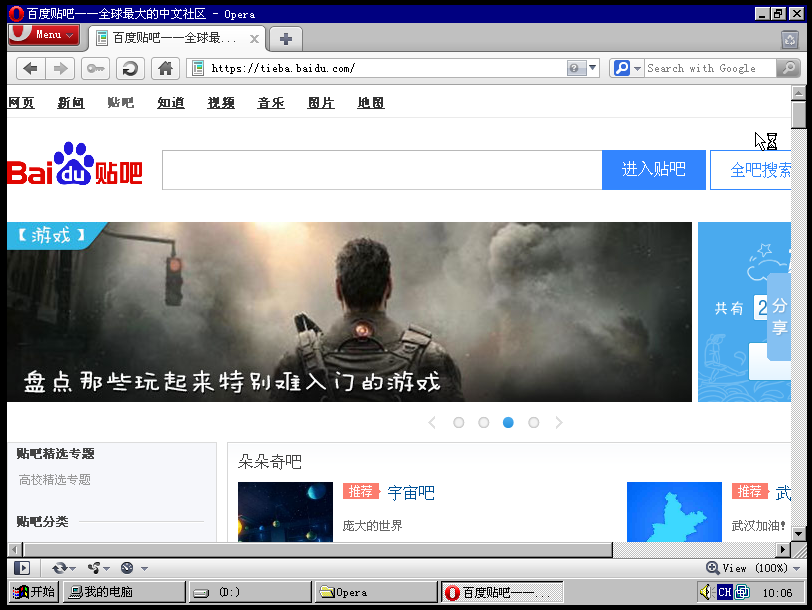Image resolution: width=812 pixels, height=610 pixels.
Task: Go forward using the Forward arrow button
Action: [61, 68]
